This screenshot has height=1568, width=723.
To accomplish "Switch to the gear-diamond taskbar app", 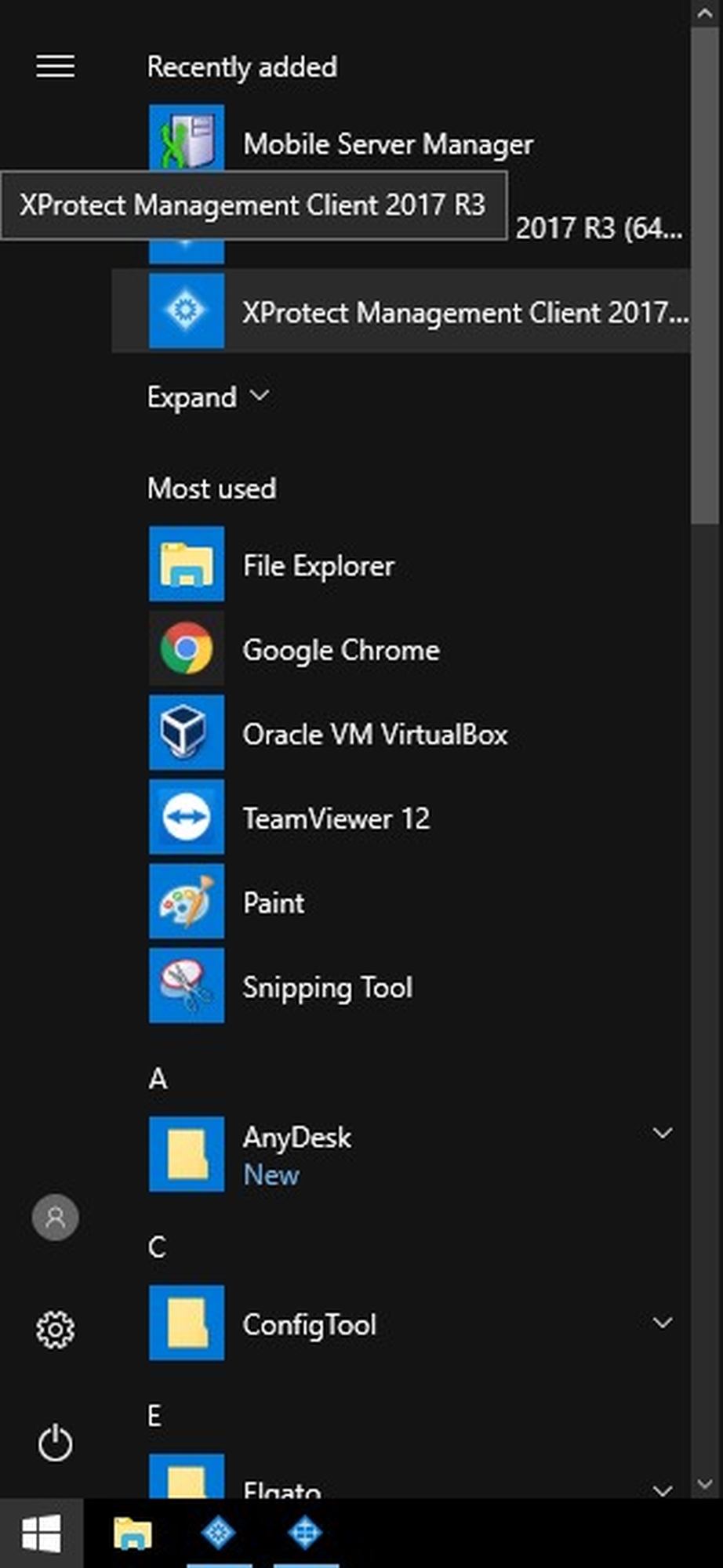I will pyautogui.click(x=218, y=1533).
